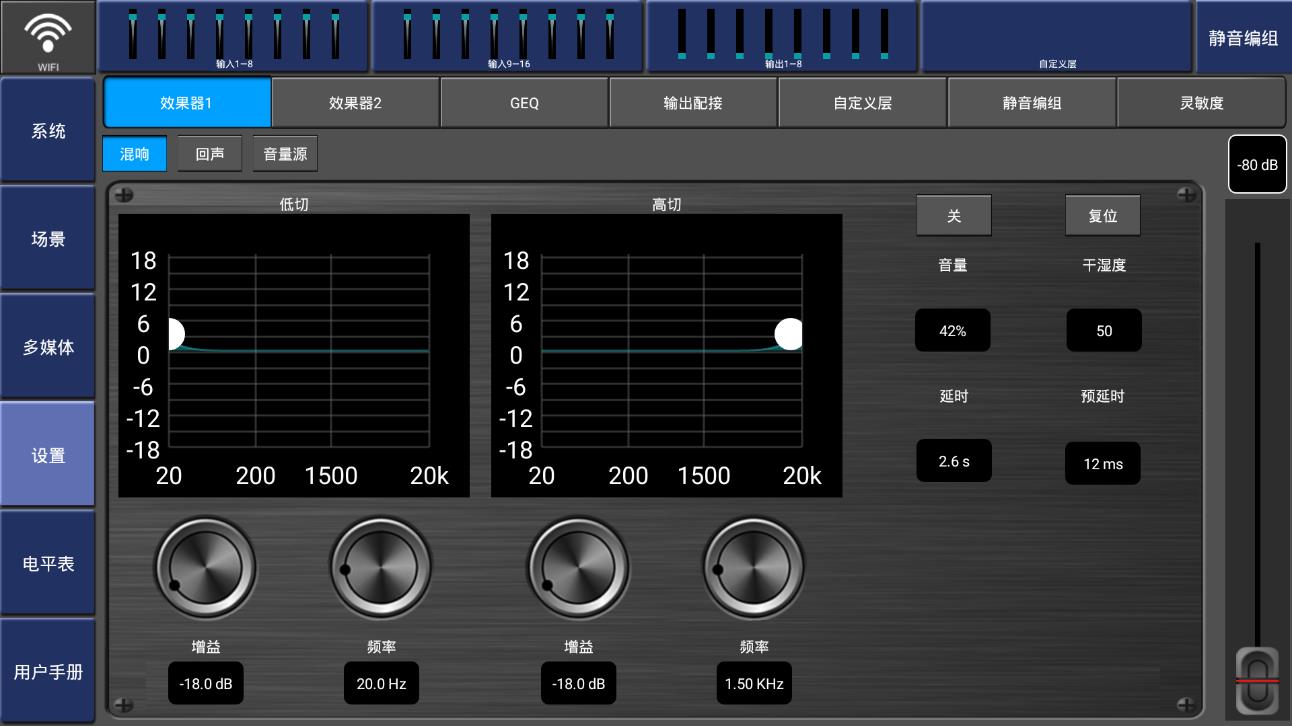Toggle the 关 reverb on/off button
Image resolution: width=1292 pixels, height=726 pixels.
(954, 216)
